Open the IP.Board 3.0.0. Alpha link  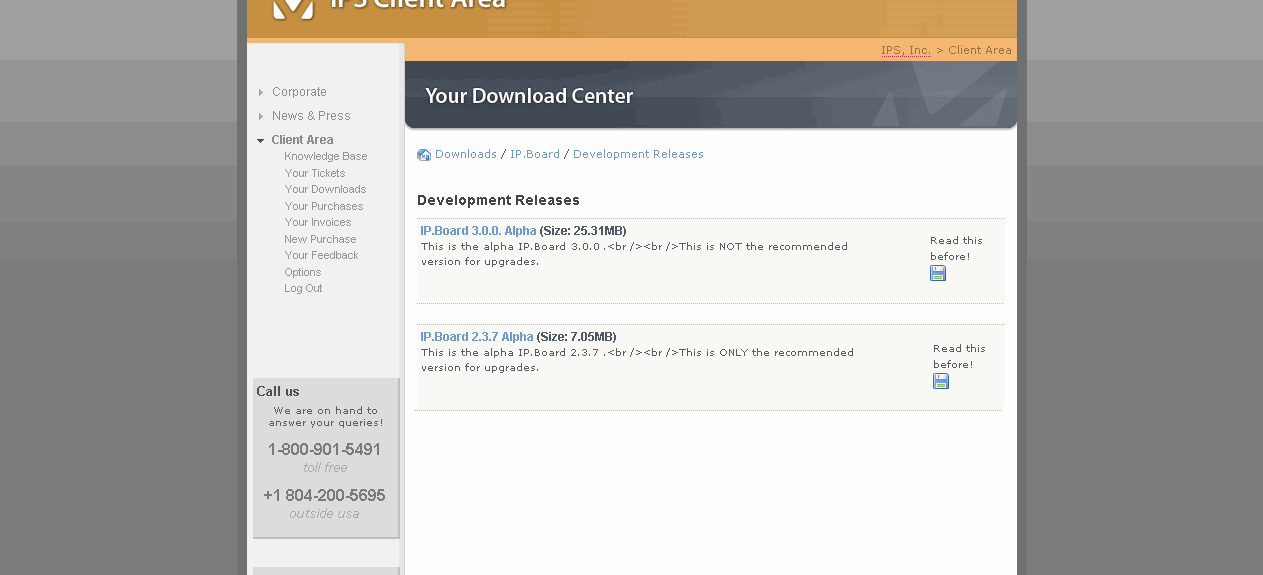click(x=478, y=231)
